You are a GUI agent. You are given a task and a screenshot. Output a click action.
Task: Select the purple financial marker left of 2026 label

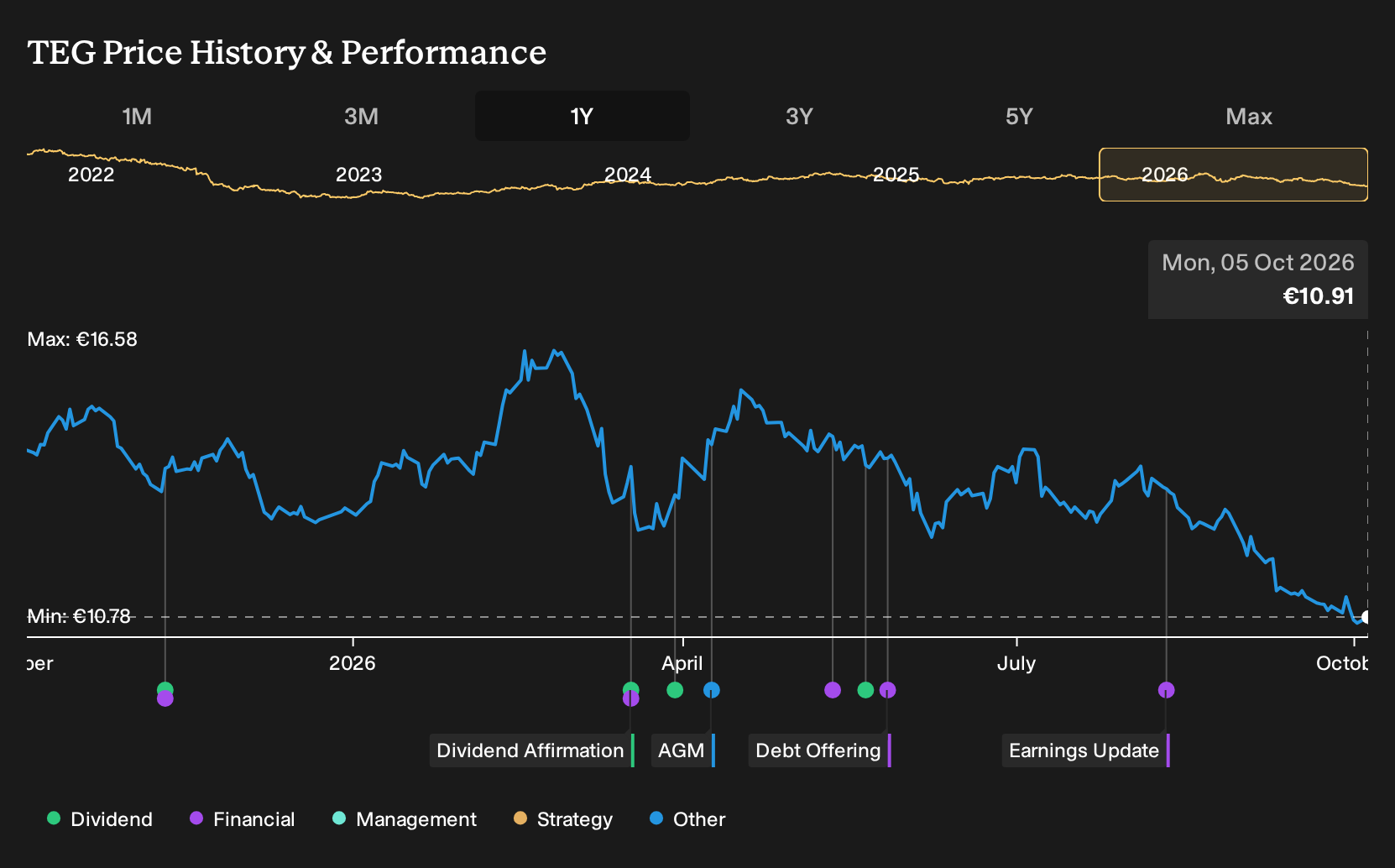point(165,698)
